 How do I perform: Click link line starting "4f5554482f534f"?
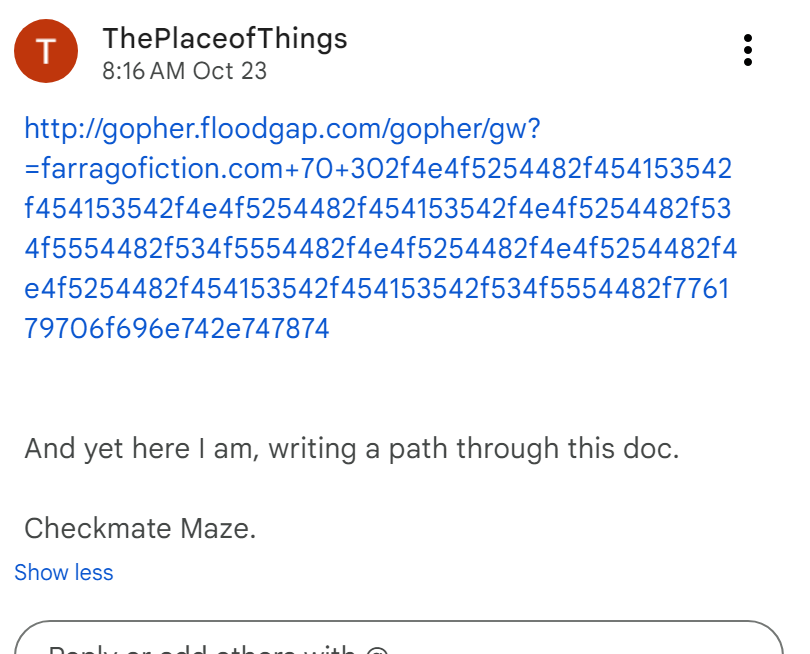tap(380, 249)
